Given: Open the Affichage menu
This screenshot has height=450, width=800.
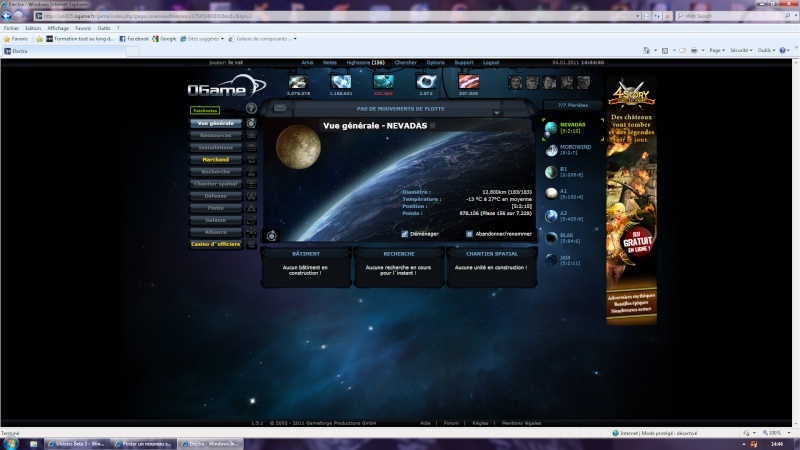Looking at the screenshot, I should point(58,28).
